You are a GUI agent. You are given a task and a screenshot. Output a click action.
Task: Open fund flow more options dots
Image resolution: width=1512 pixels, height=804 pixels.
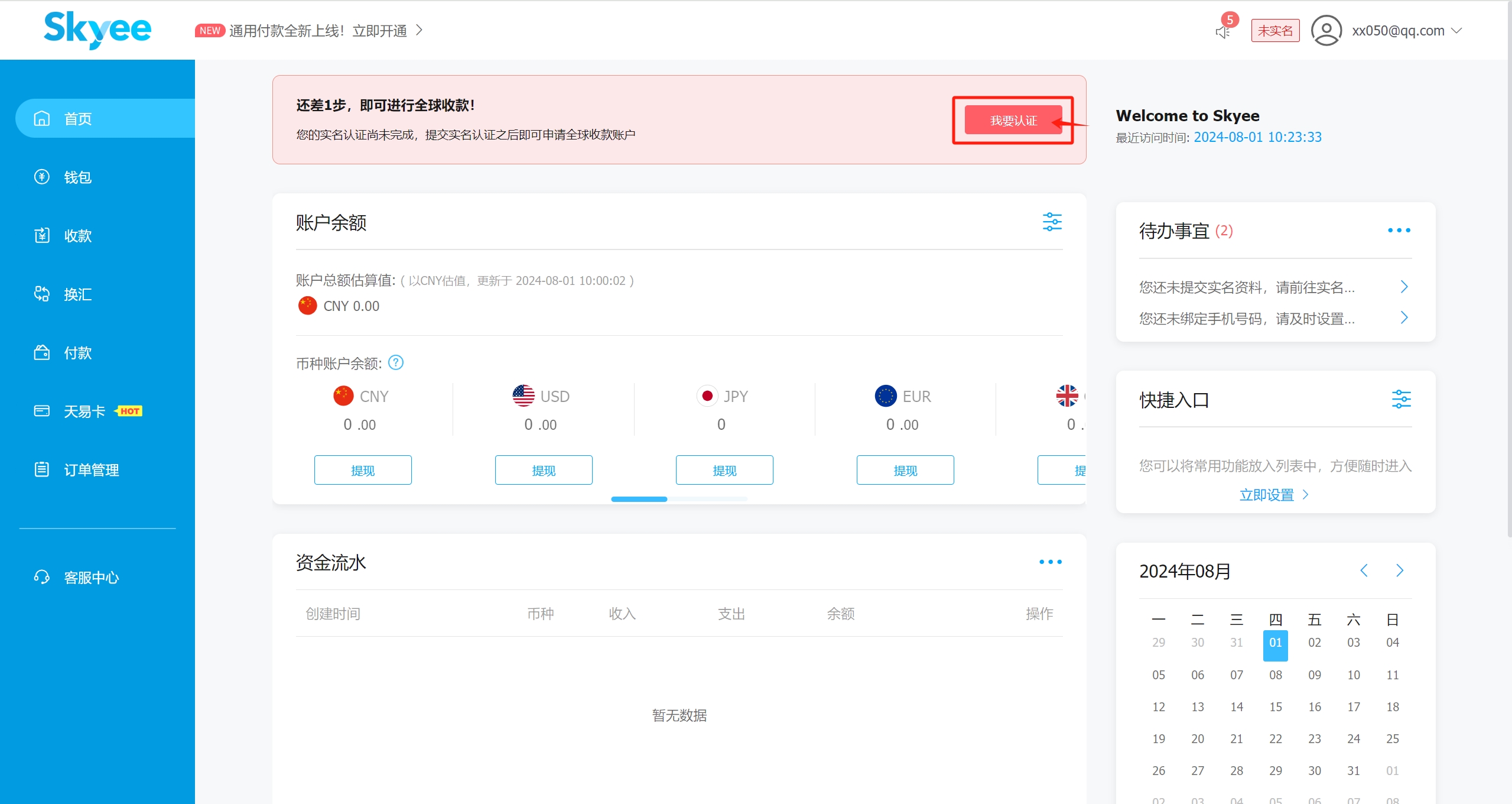click(x=1050, y=562)
